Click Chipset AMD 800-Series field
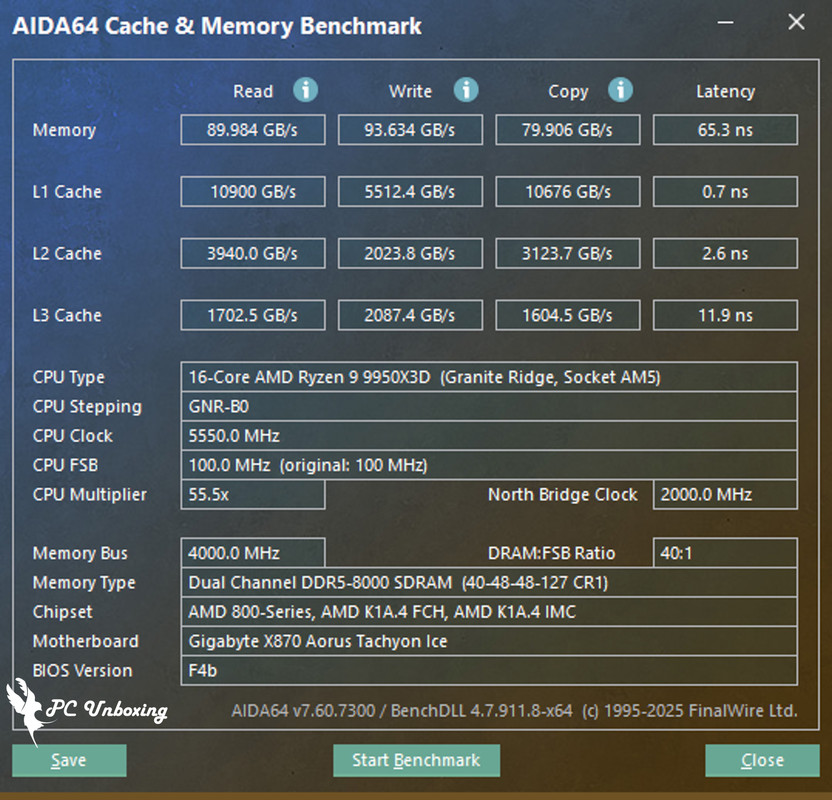Viewport: 832px width, 800px height. pos(489,612)
